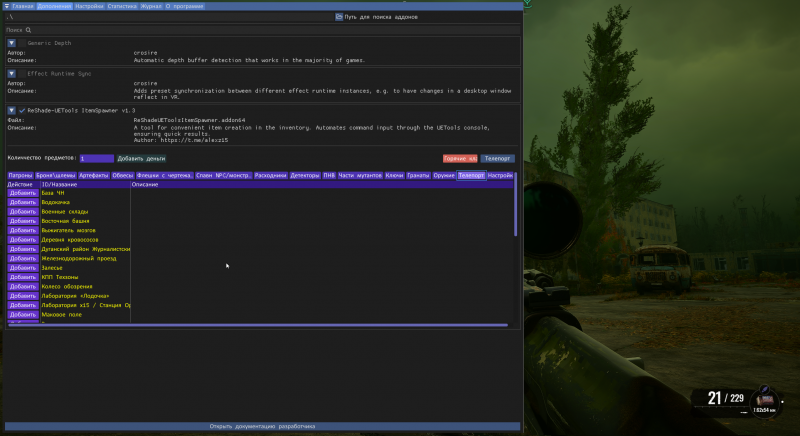Open the Дополнения tab

[54, 6]
